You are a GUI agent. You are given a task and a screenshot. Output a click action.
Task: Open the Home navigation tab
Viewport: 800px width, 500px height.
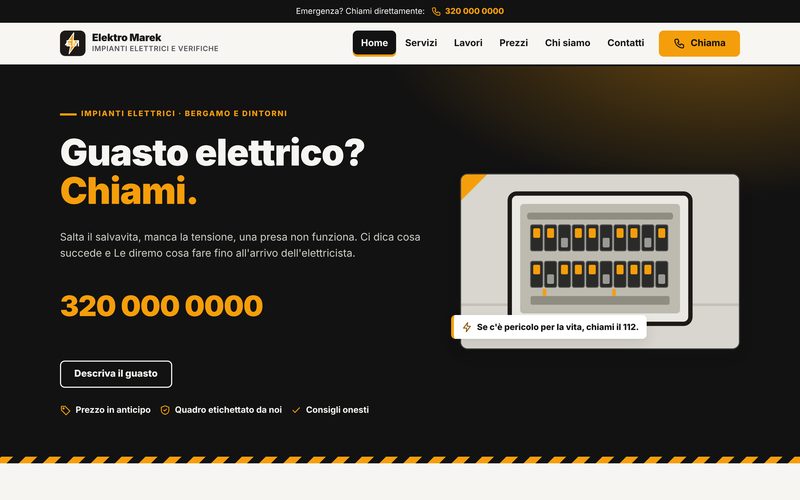click(x=374, y=43)
